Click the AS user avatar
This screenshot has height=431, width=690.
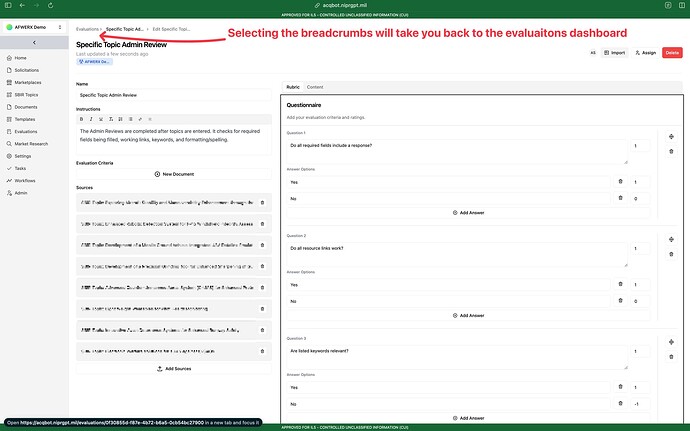coord(593,53)
